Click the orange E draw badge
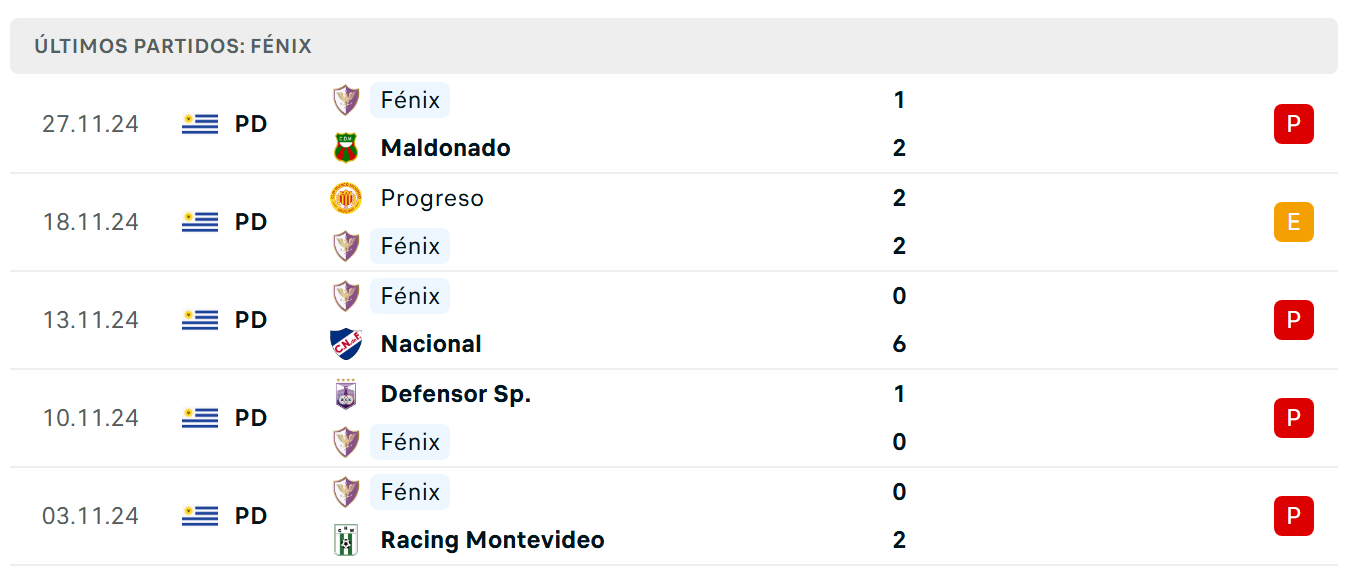This screenshot has width=1353, height=582. click(1294, 222)
